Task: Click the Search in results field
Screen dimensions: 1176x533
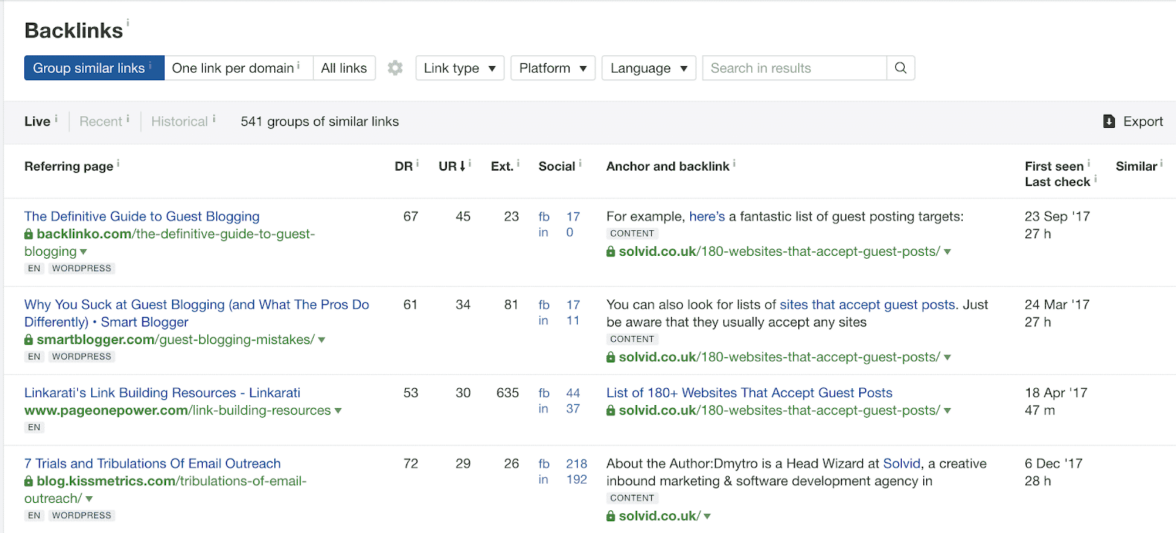Action: tap(794, 68)
